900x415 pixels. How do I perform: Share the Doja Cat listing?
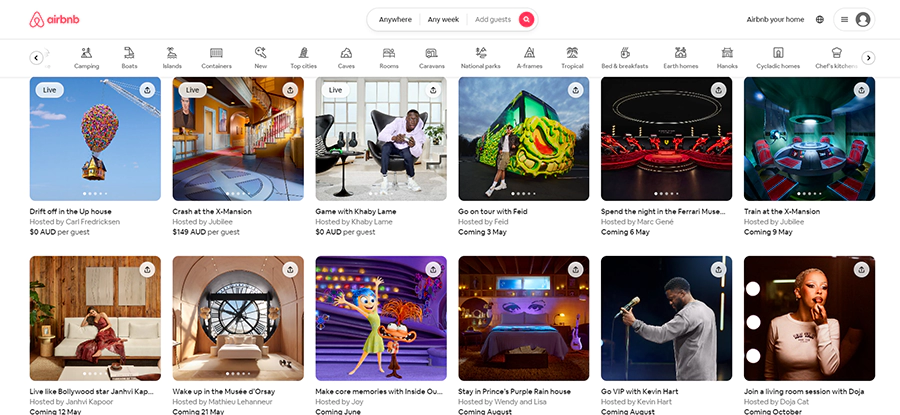(861, 269)
